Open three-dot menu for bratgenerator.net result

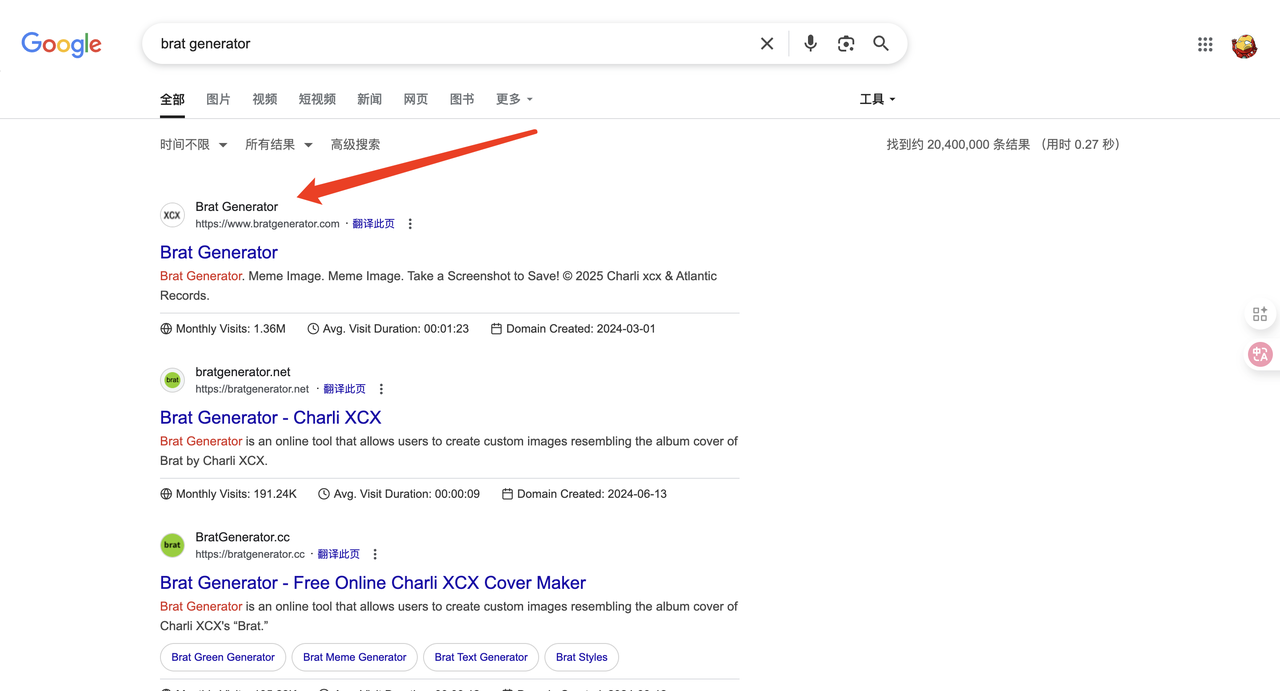[381, 389]
